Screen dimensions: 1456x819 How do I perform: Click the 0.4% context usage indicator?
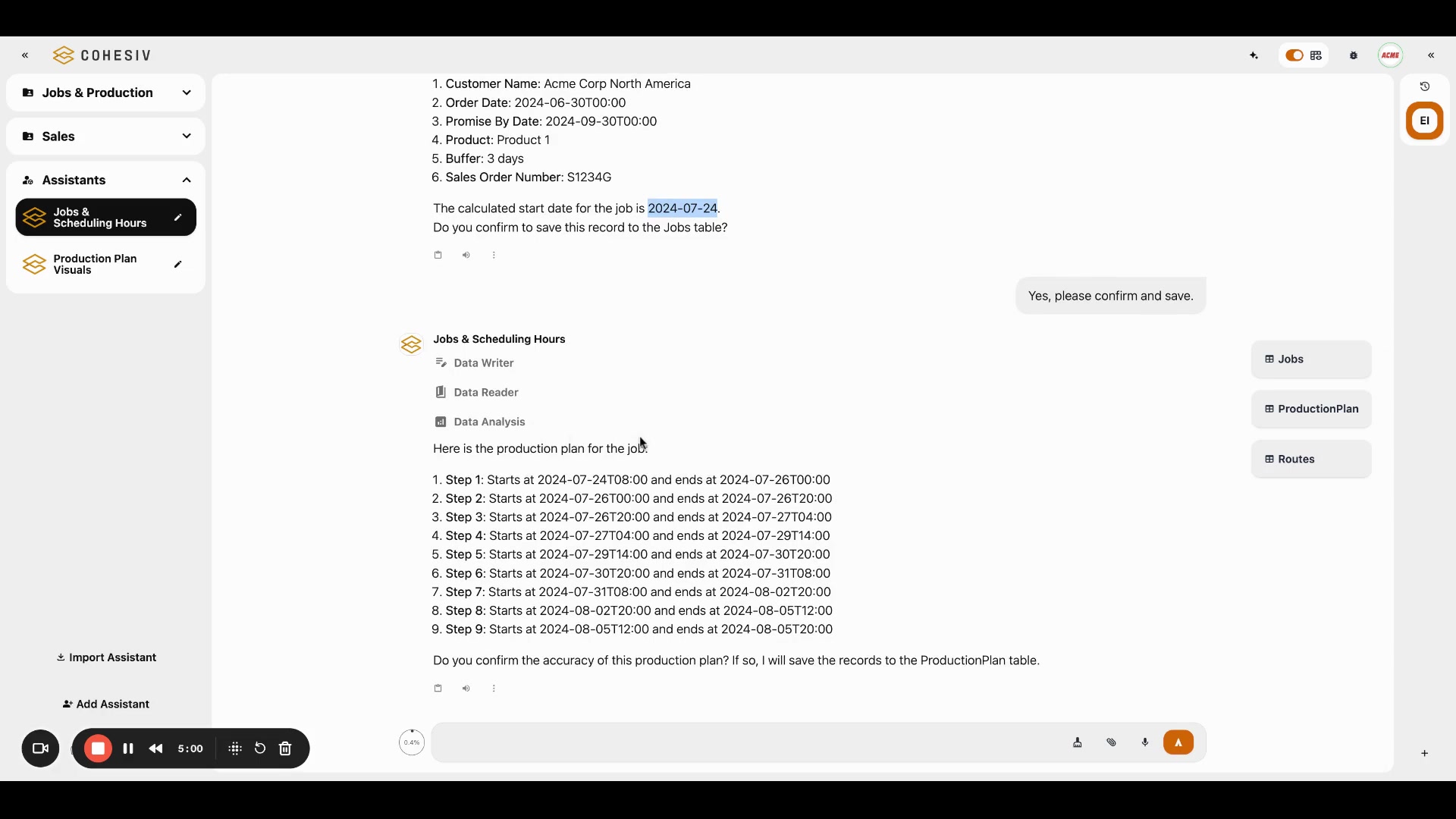(412, 743)
